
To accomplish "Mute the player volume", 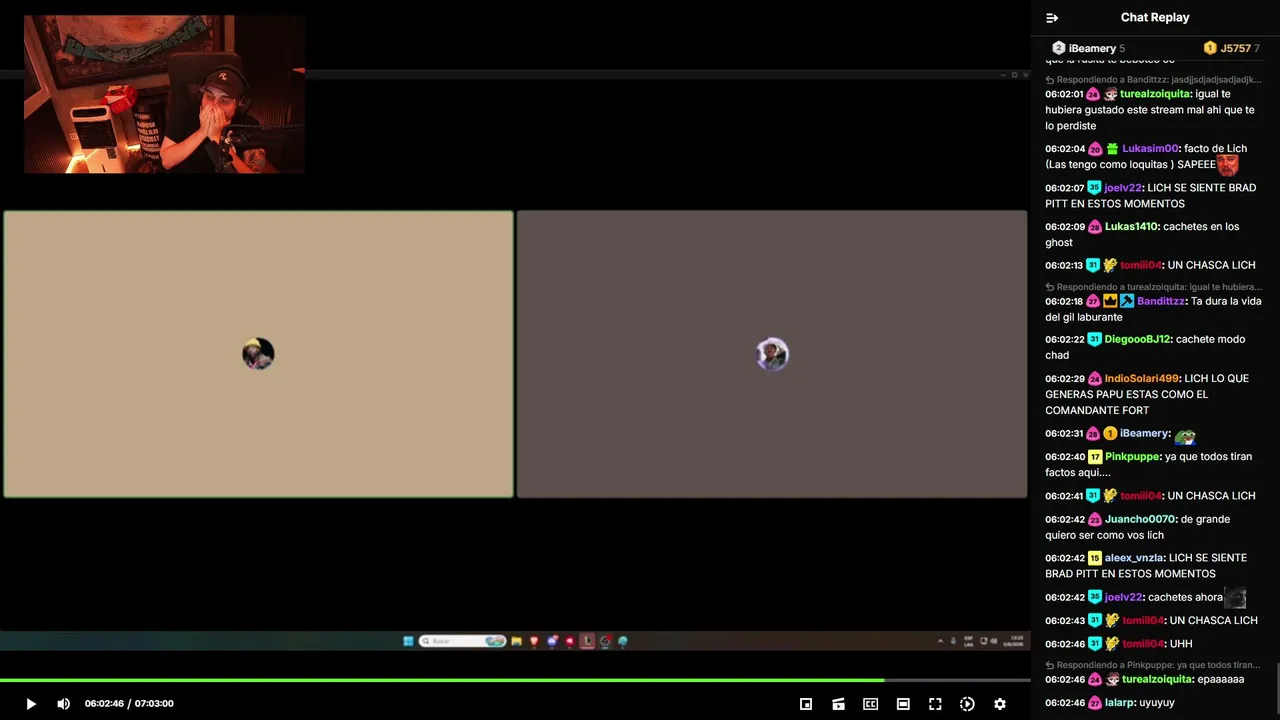I will 64,704.
